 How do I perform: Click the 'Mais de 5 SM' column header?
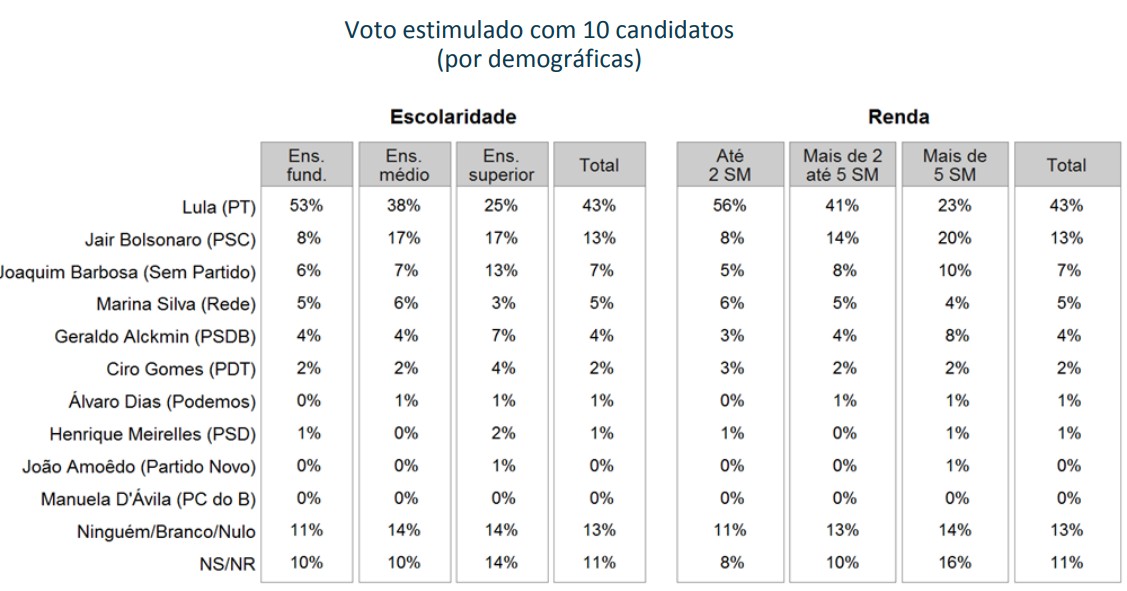(x=954, y=165)
